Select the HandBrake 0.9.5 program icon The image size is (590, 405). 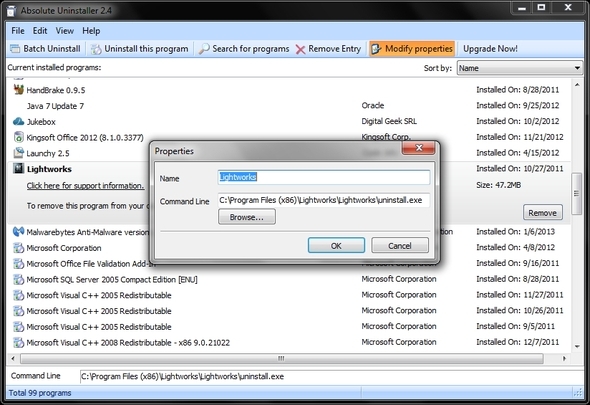pyautogui.click(x=18, y=90)
